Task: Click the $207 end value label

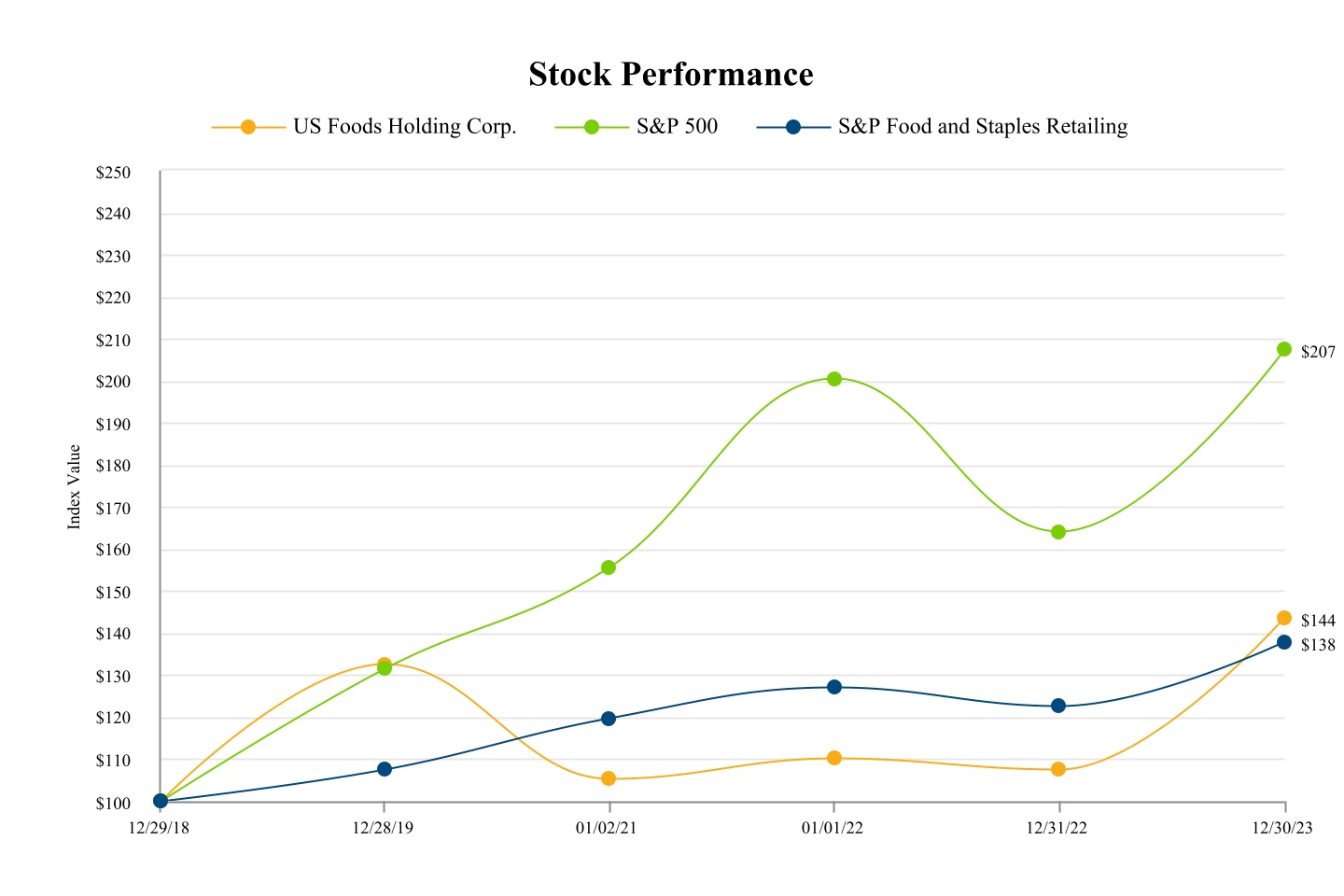Action: pos(1318,353)
